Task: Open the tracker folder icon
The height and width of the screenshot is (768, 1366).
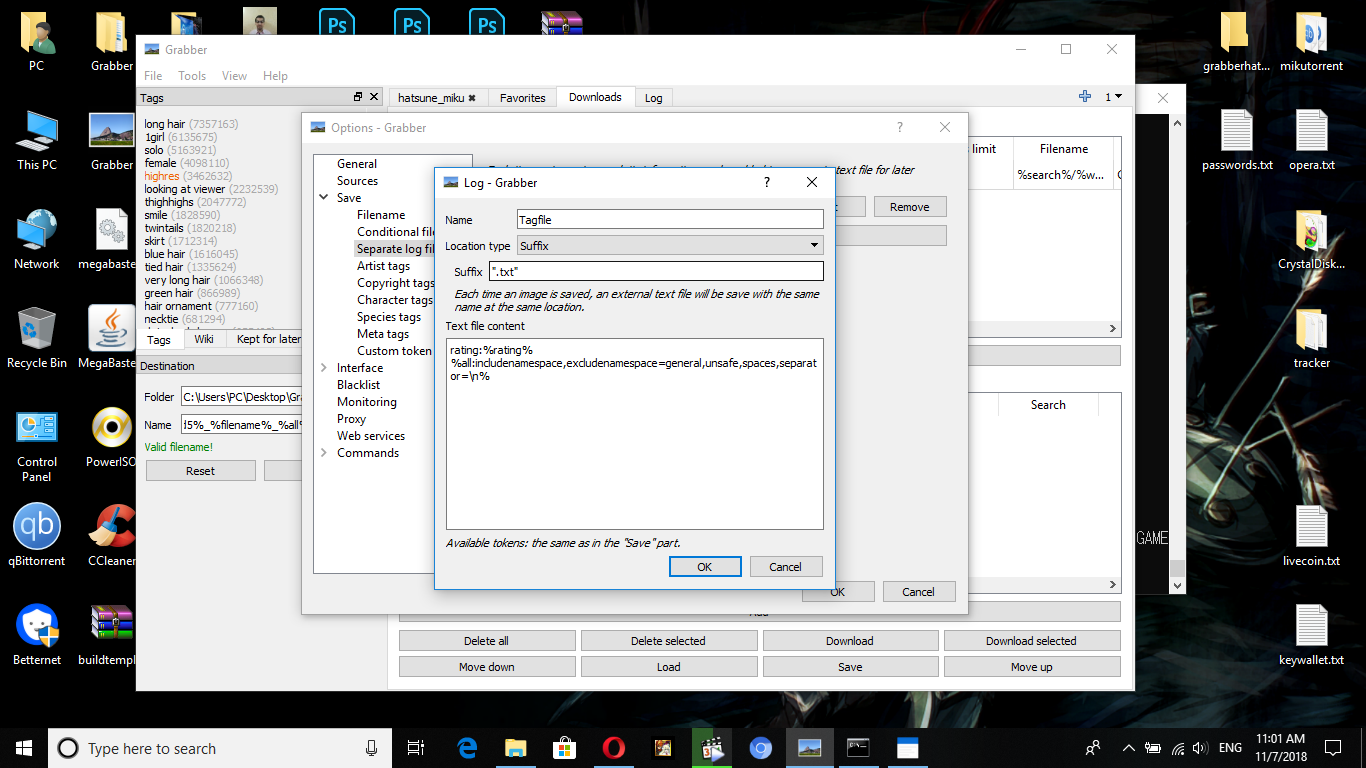Action: (x=1311, y=339)
